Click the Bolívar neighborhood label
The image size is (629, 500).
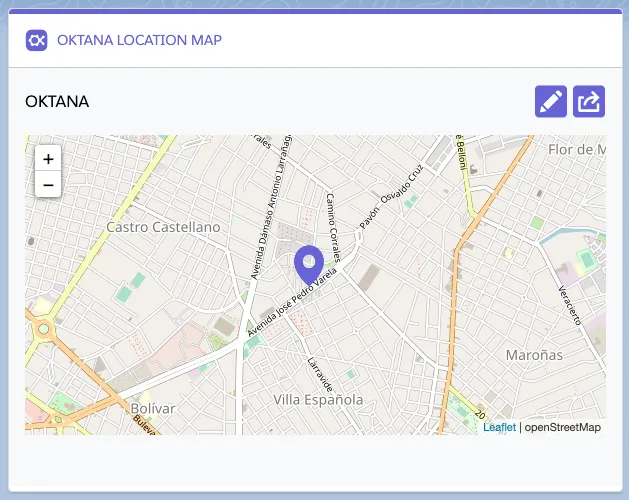[153, 409]
